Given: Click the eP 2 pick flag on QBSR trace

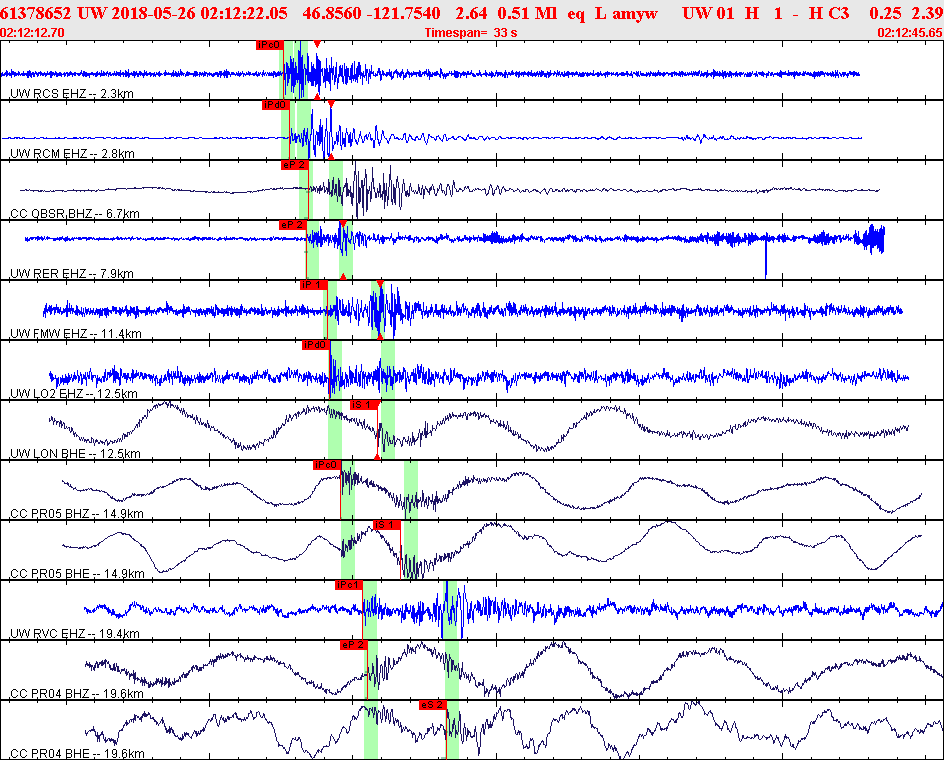Looking at the screenshot, I should coord(294,165).
